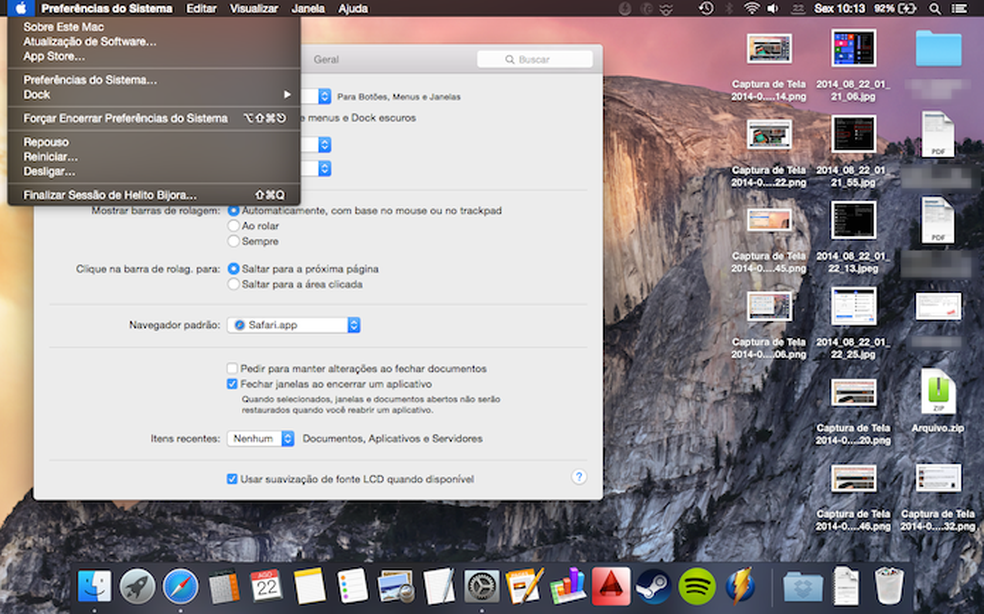This screenshot has width=984, height=614.
Task: Uncheck 'Fechar janelas ao encerrar um aplicativo'
Action: [232, 384]
